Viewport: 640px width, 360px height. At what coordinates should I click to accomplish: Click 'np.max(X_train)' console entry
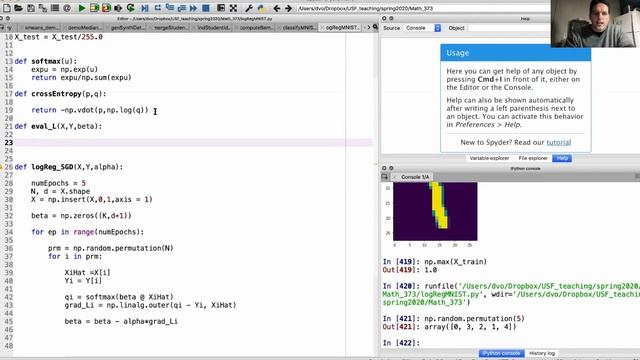click(456, 262)
